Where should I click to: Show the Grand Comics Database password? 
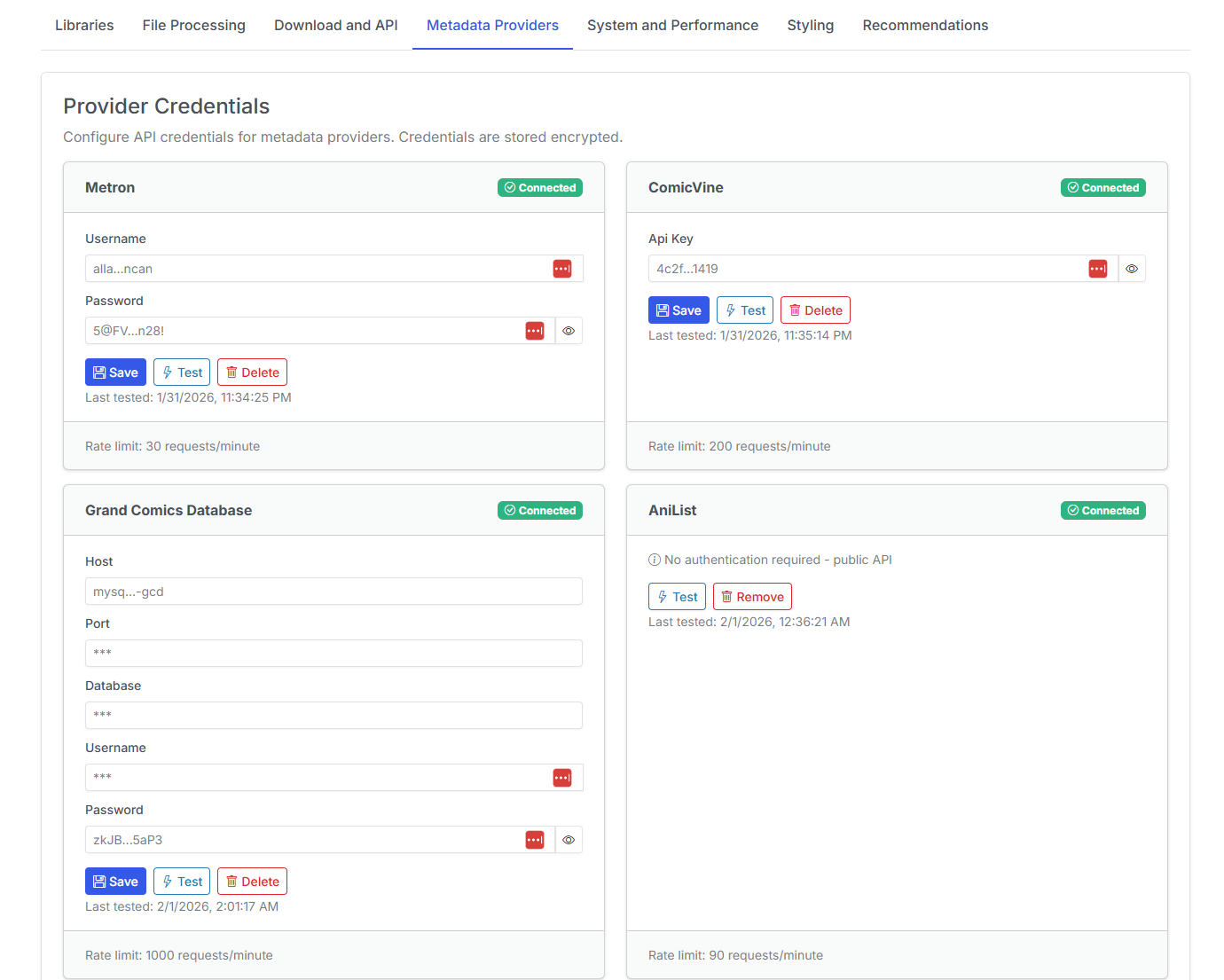(x=569, y=839)
